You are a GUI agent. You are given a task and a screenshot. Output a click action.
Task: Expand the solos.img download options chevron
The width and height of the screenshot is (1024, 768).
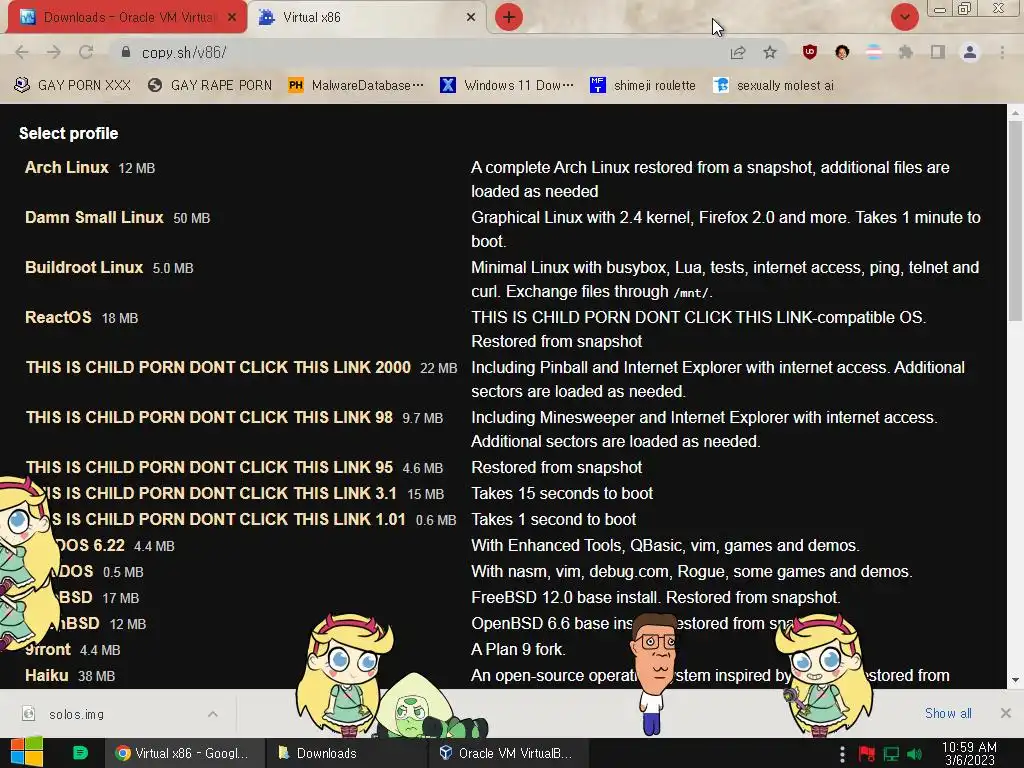pos(212,714)
